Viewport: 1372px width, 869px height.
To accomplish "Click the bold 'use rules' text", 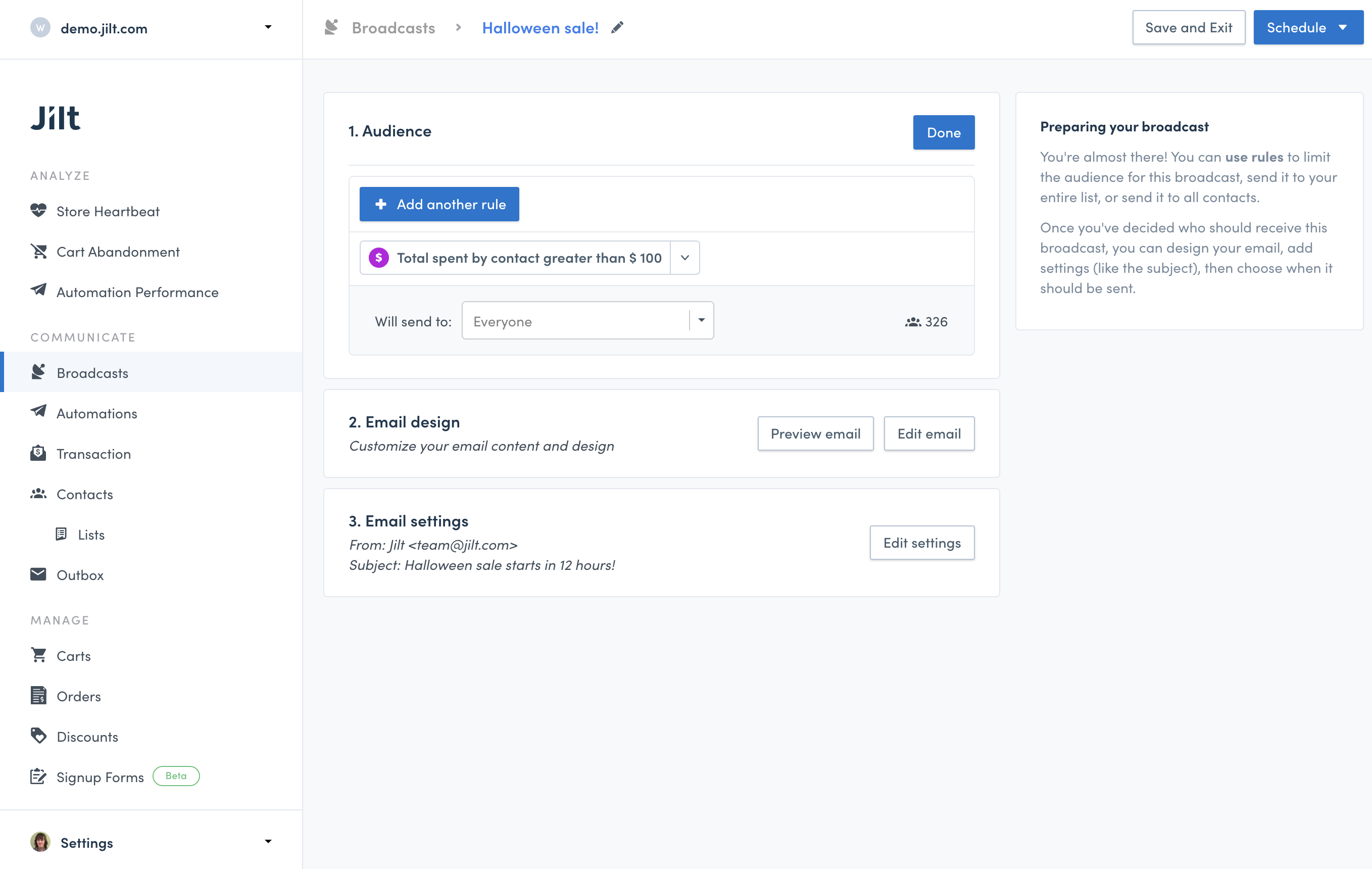I will (x=1254, y=157).
